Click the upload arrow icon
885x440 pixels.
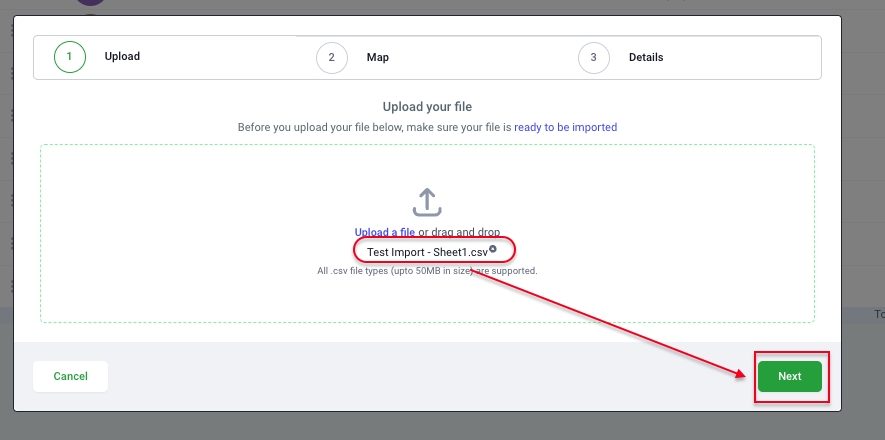pos(427,202)
